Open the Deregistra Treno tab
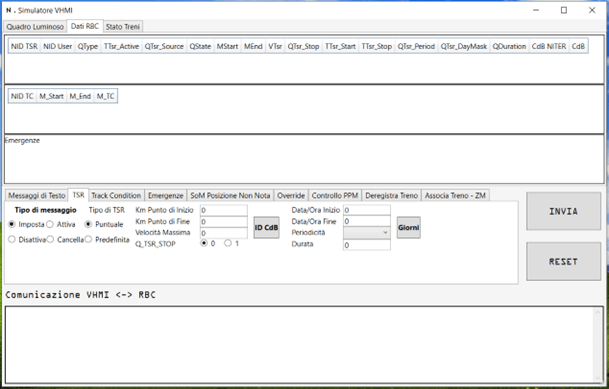This screenshot has width=609, height=389. pos(392,195)
